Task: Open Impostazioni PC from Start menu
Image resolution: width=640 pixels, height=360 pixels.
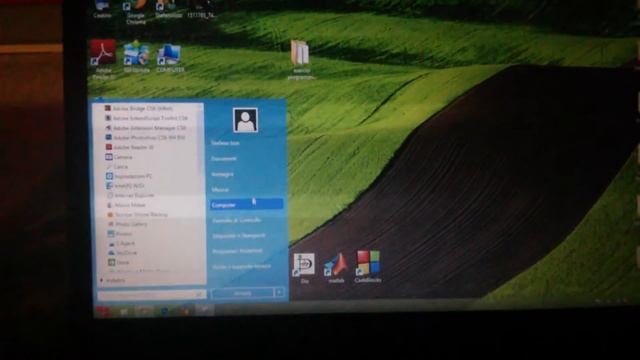Action: point(129,176)
